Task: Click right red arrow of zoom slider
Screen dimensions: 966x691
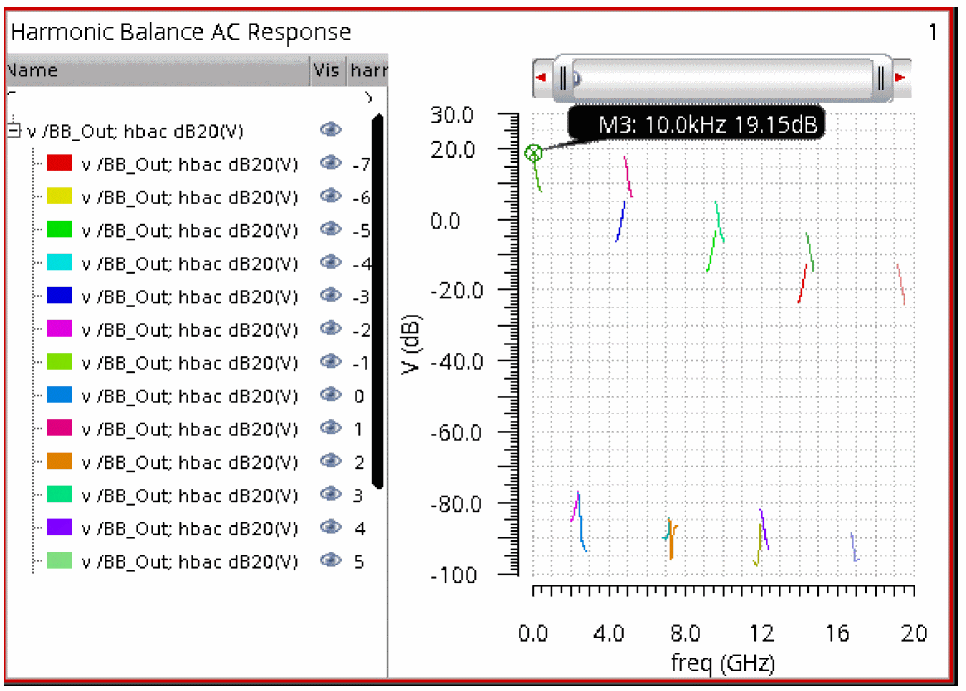Action: [x=901, y=77]
